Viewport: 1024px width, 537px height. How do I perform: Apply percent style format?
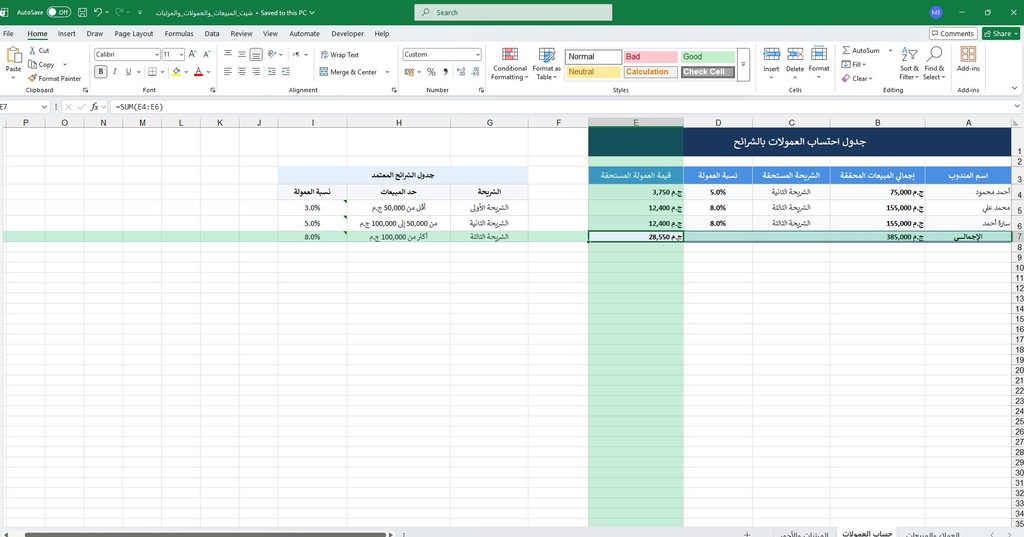431,72
